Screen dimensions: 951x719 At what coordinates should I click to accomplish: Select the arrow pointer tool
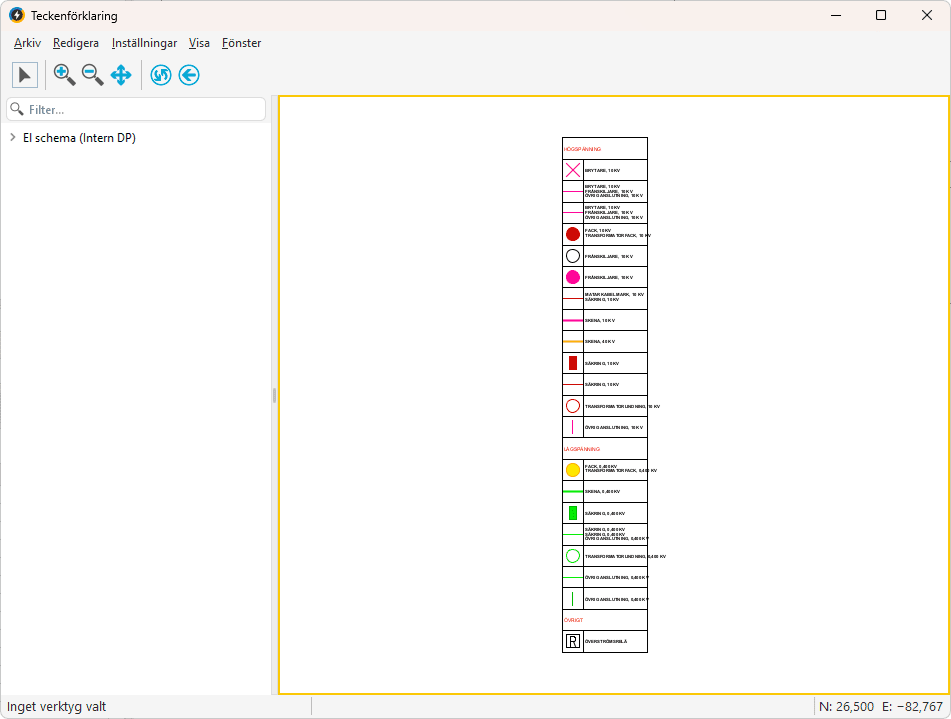25,75
